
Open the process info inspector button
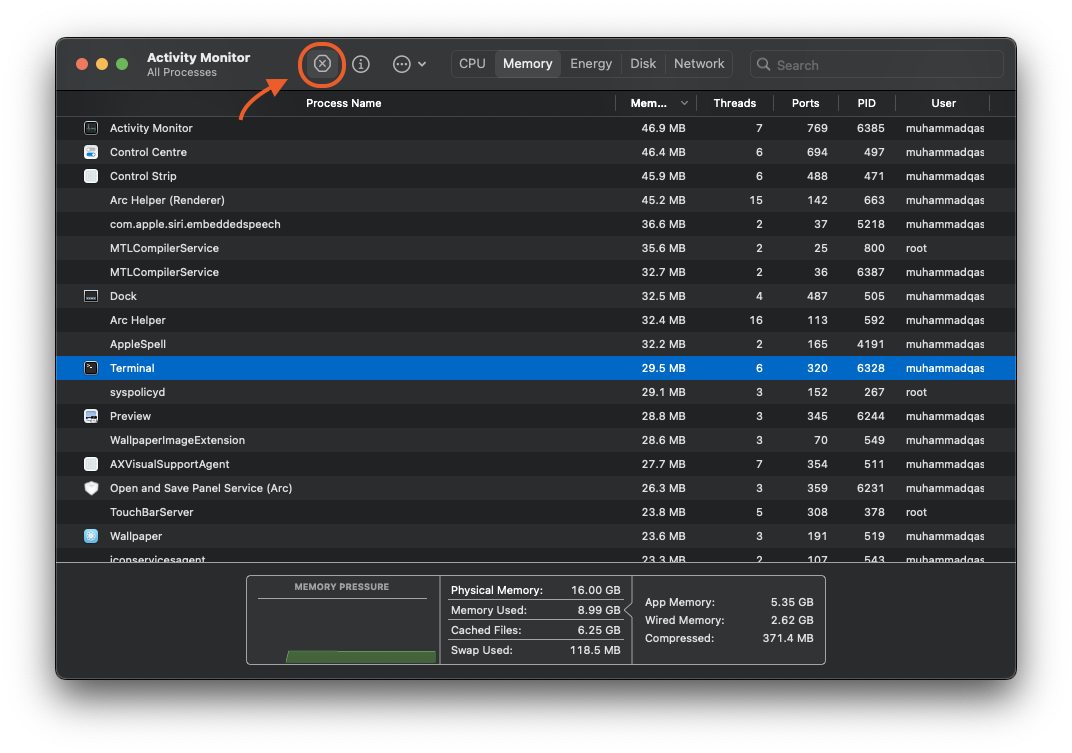(x=361, y=64)
